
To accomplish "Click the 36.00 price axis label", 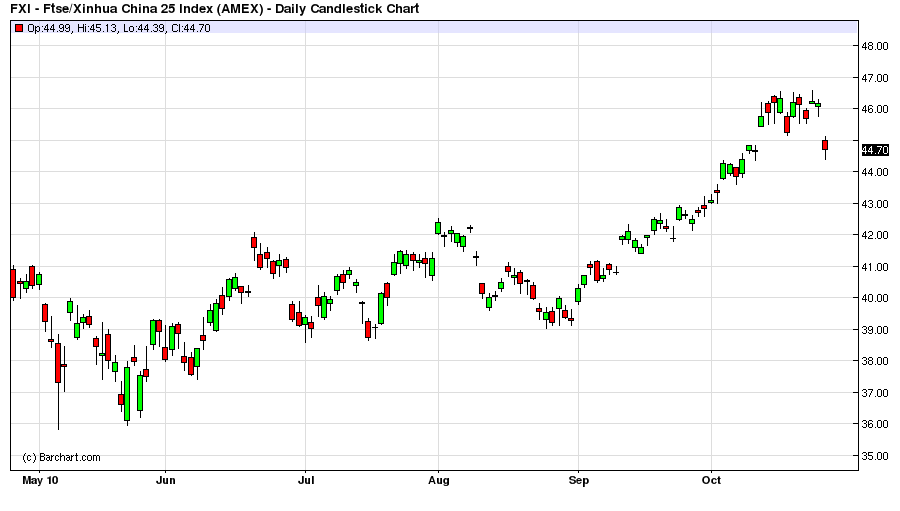I will pyautogui.click(x=875, y=424).
